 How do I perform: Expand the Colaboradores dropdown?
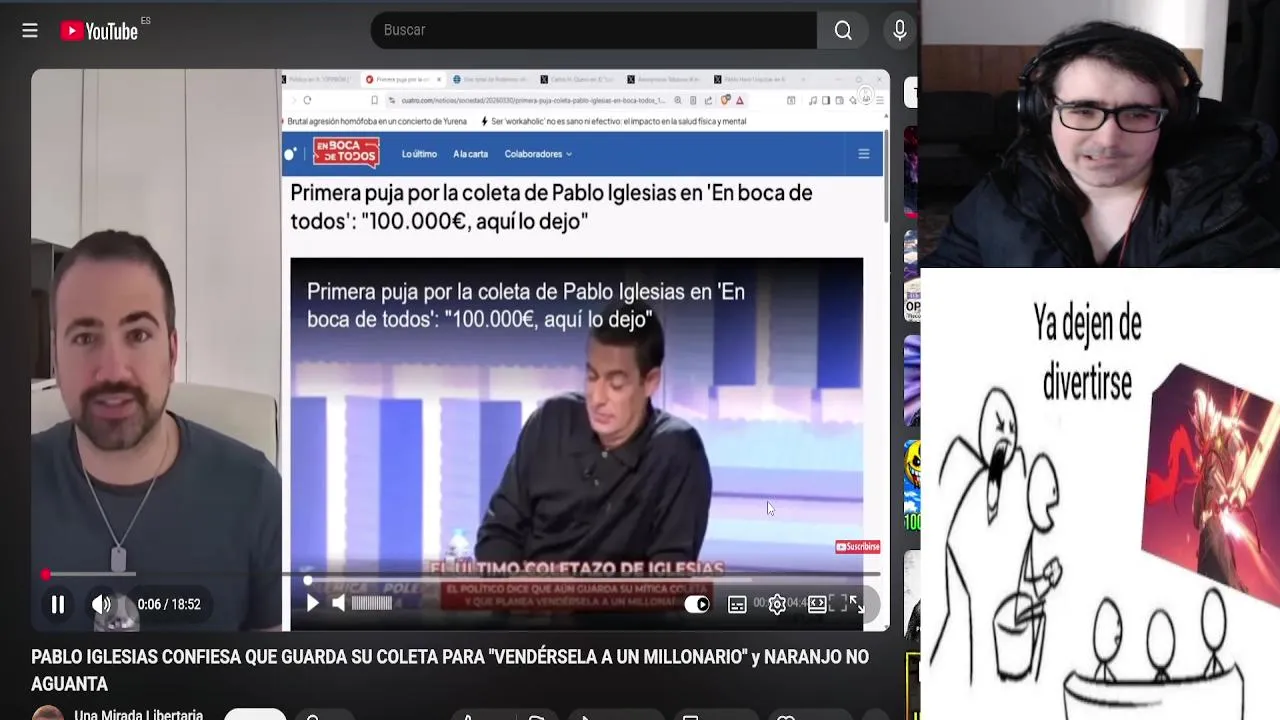click(x=538, y=154)
